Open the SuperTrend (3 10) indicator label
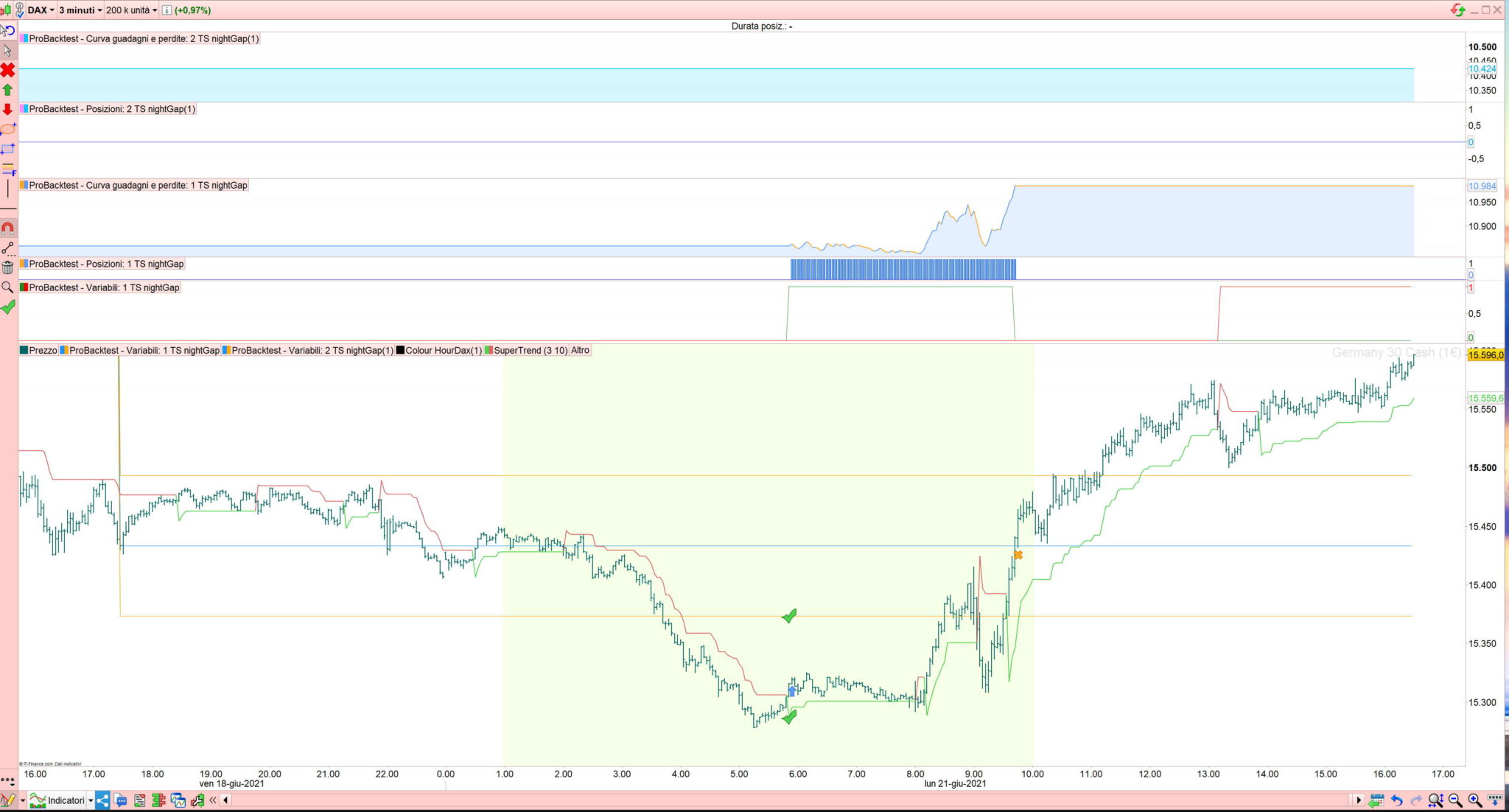 [531, 351]
